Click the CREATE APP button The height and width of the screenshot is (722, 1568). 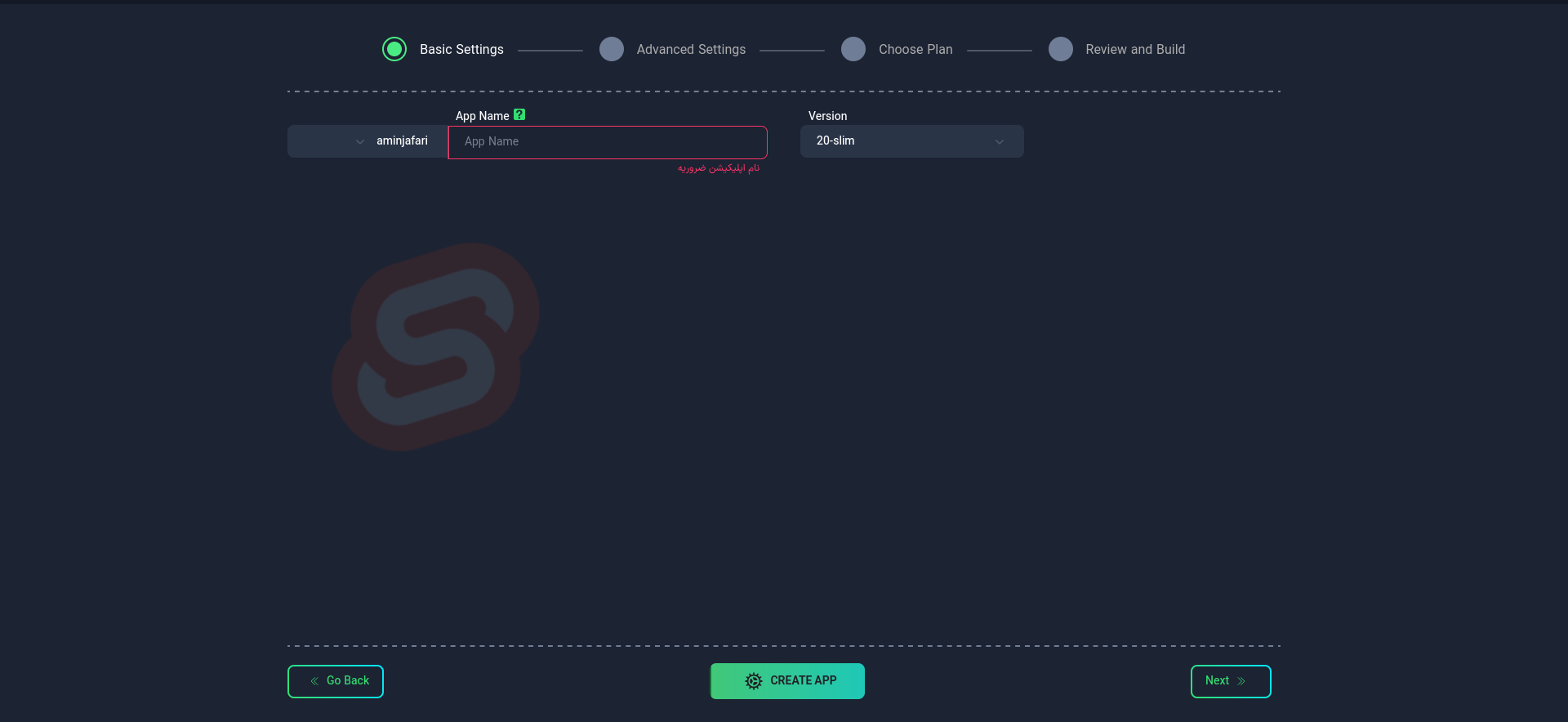[787, 681]
